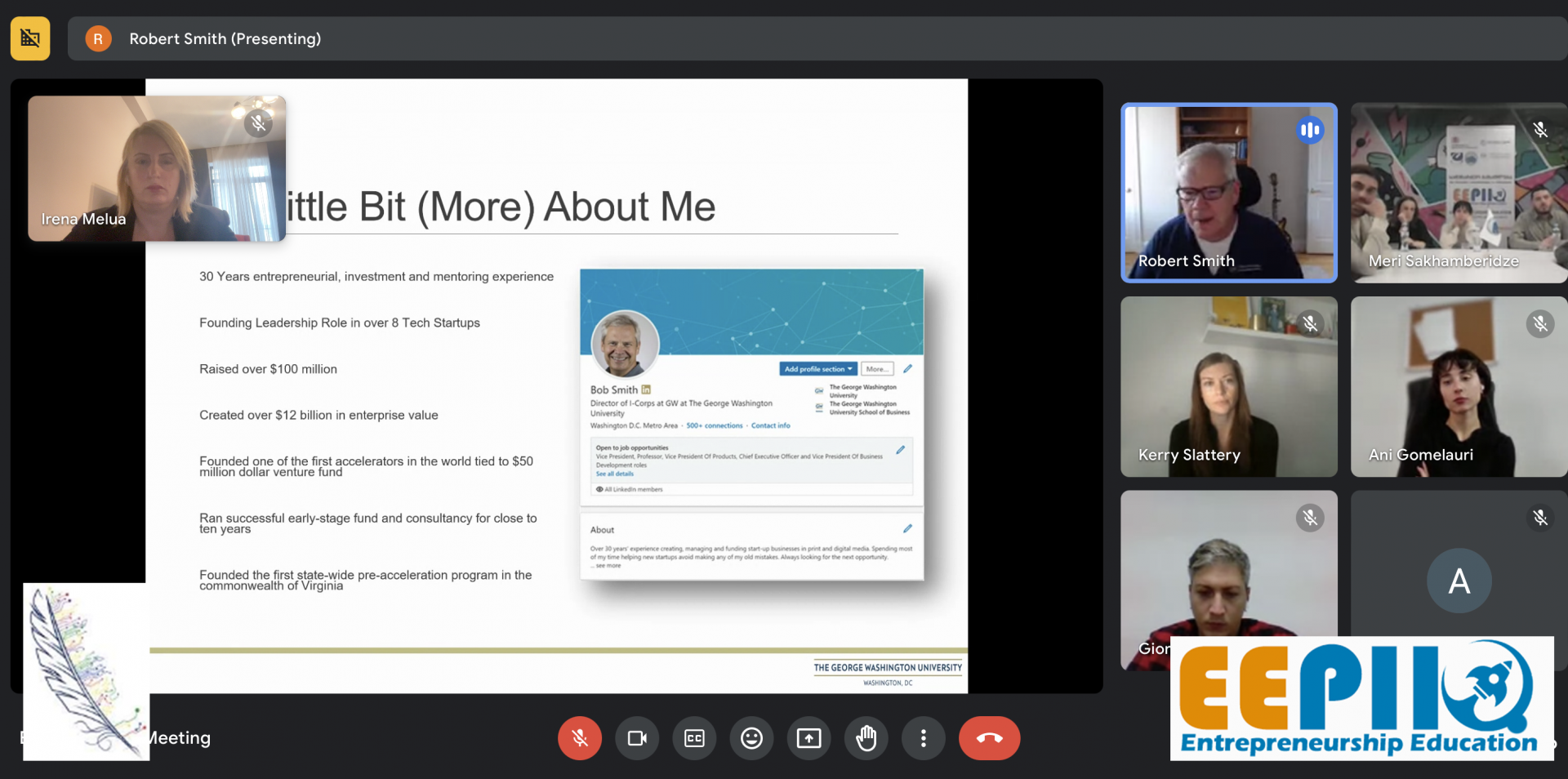This screenshot has height=779, width=1568.
Task: Enable closed captions (CC) button
Action: [694, 738]
